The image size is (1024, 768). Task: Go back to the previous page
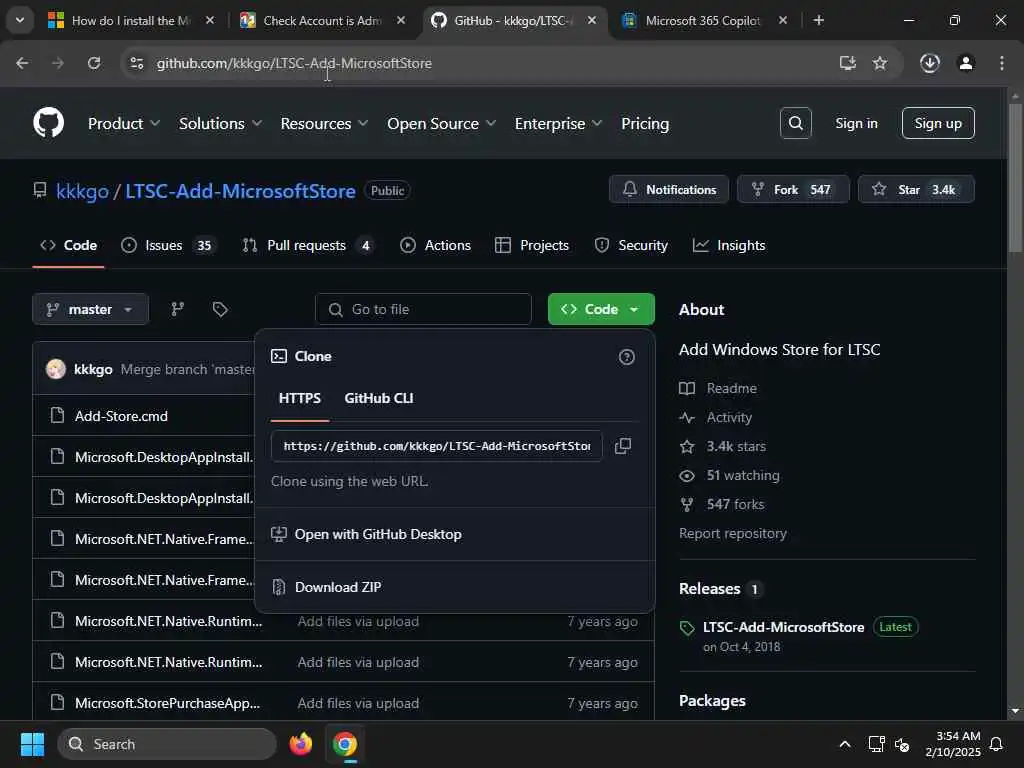pyautogui.click(x=22, y=63)
